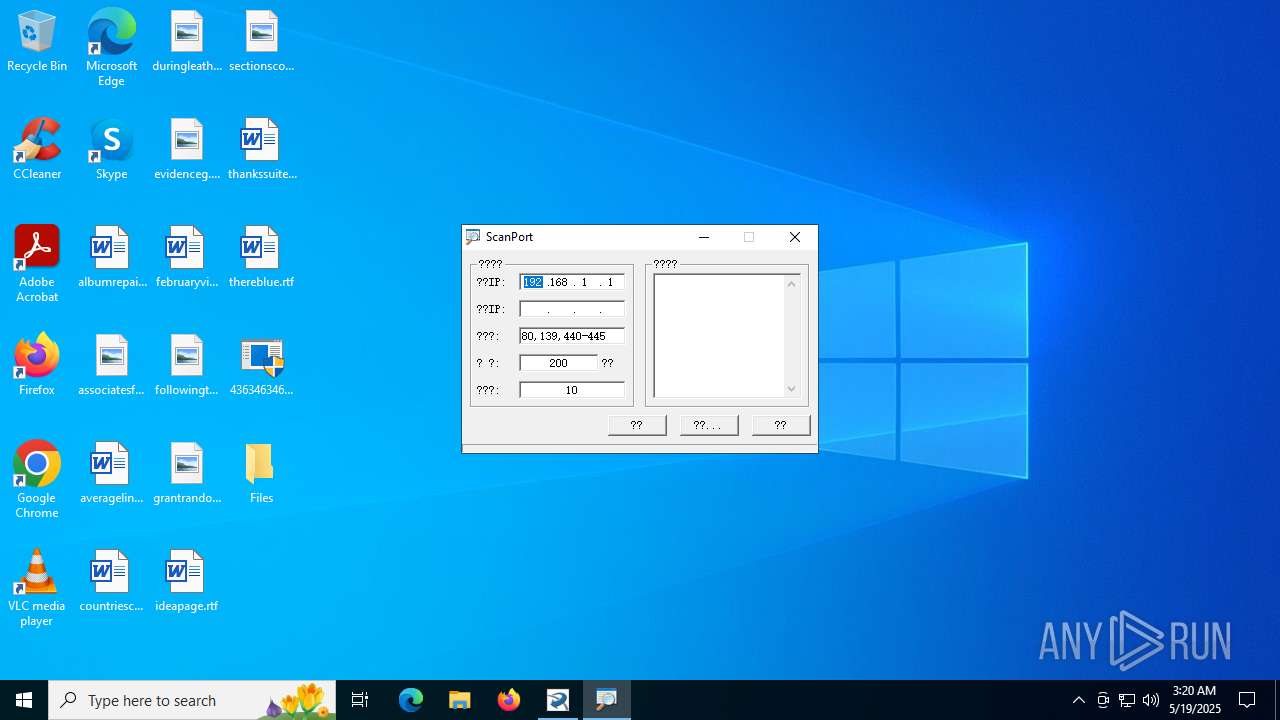Open the notification center icon

click(x=1247, y=700)
